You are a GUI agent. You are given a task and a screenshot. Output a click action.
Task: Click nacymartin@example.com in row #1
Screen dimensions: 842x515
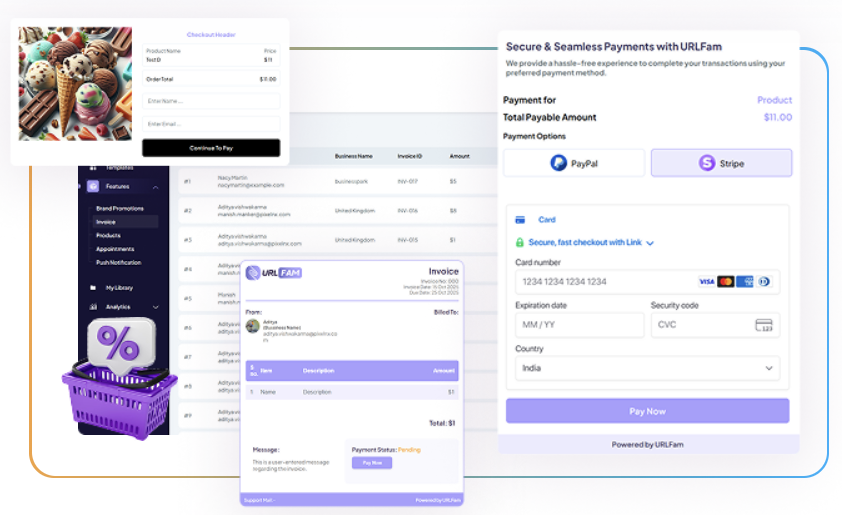coord(251,185)
